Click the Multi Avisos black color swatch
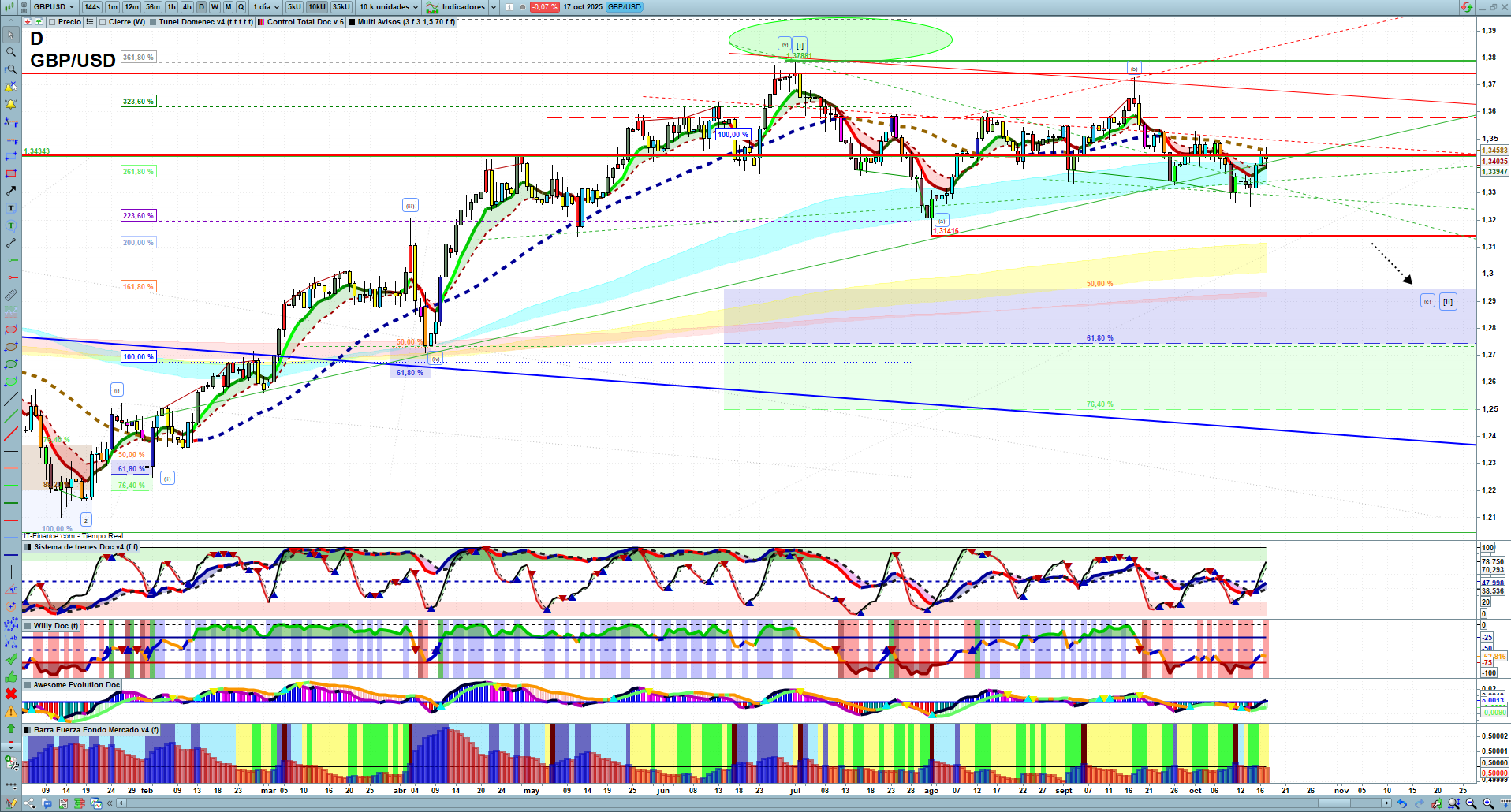 352,22
